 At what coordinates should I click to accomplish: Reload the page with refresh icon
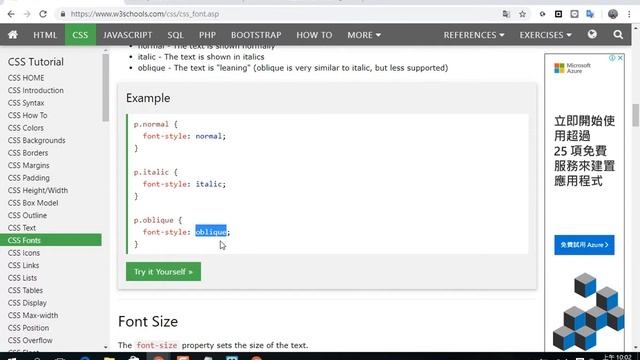click(x=43, y=14)
